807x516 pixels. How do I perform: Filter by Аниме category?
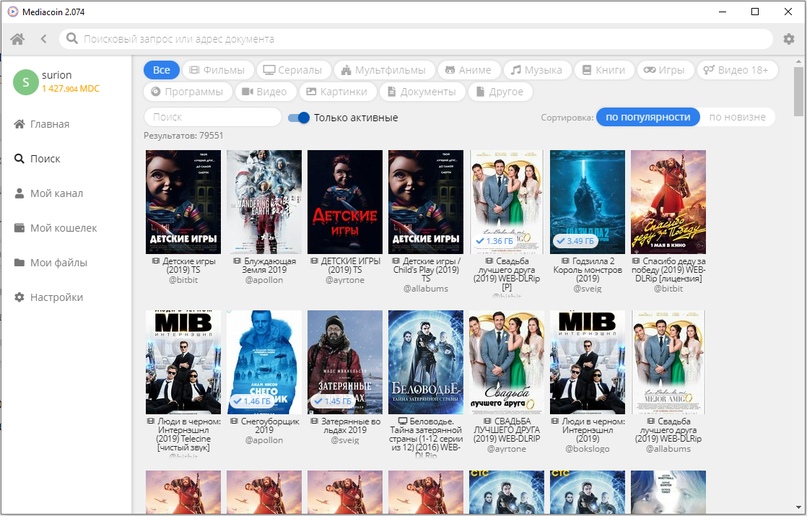(x=467, y=70)
